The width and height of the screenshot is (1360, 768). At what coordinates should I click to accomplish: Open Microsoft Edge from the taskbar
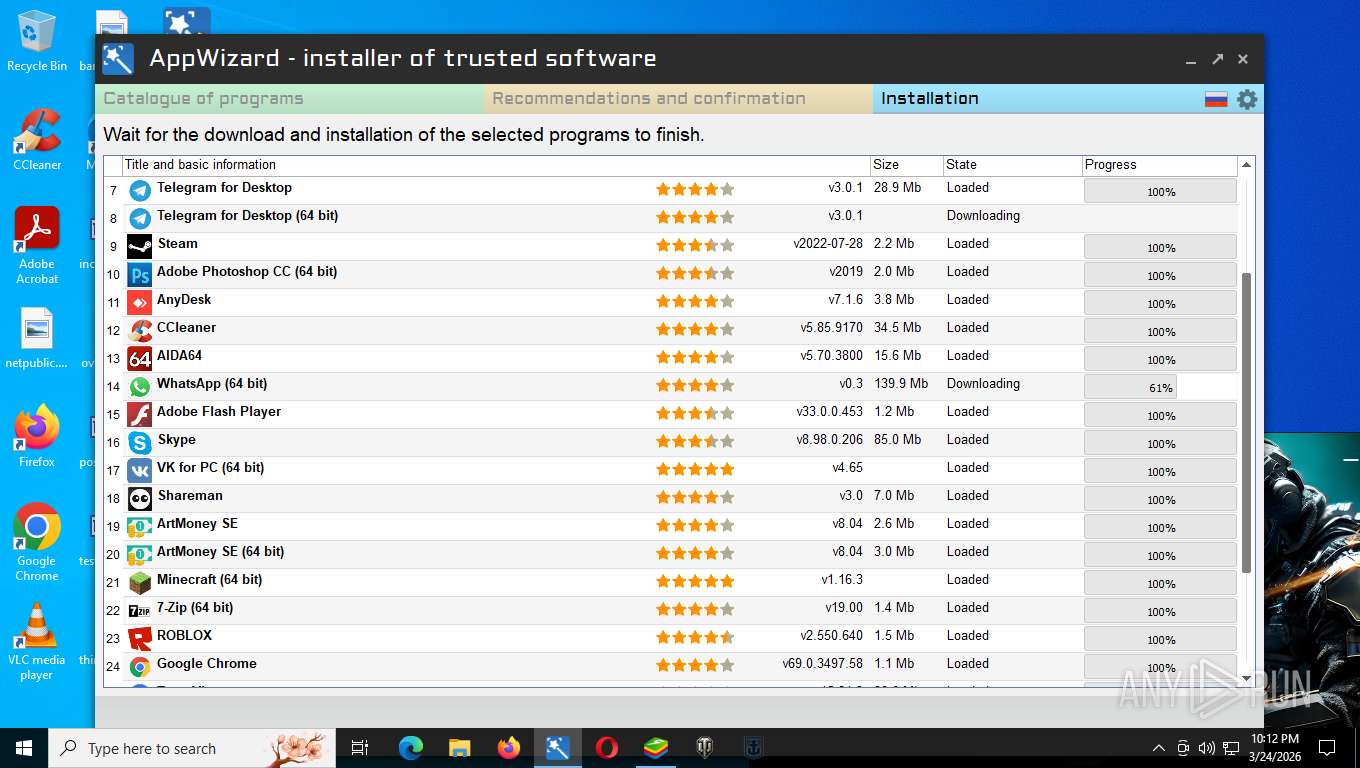pyautogui.click(x=411, y=748)
